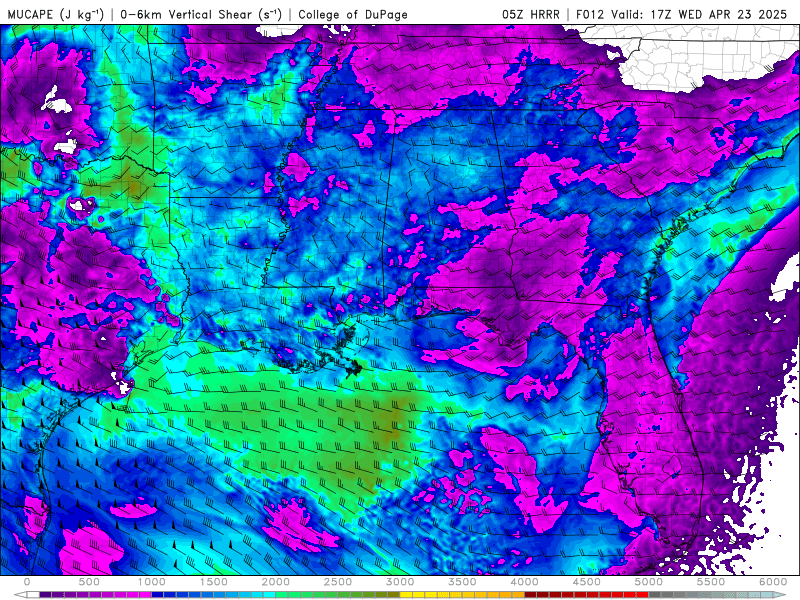Click the 500 label on the color scale
Screen dimensions: 800x600
pyautogui.click(x=89, y=582)
